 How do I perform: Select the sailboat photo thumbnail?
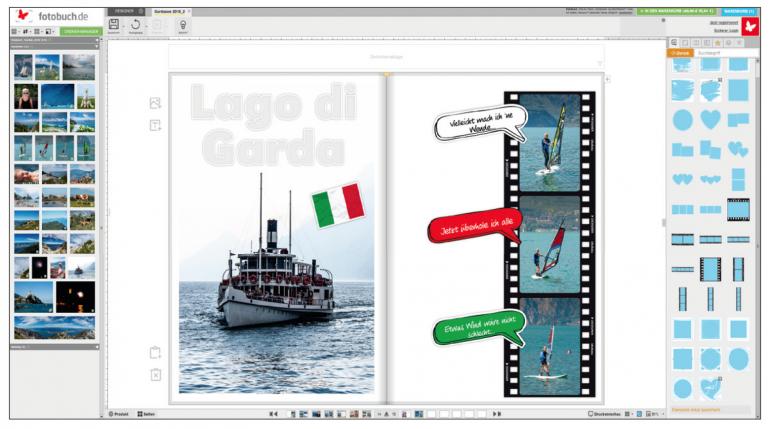(23, 67)
